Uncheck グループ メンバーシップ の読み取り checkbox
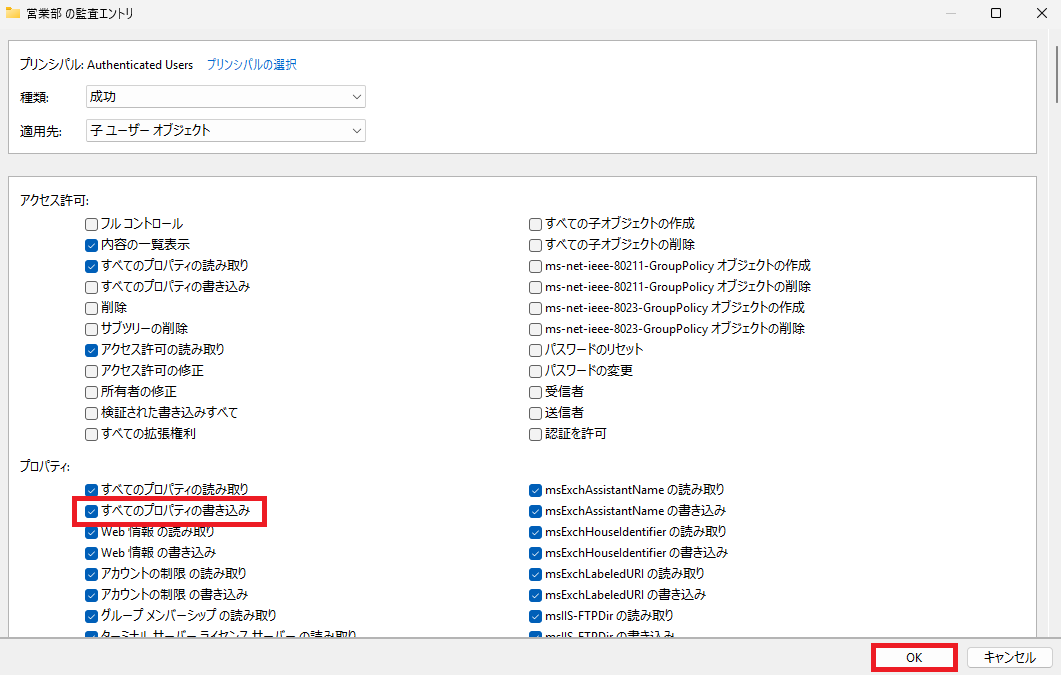This screenshot has width=1061, height=675. point(91,615)
